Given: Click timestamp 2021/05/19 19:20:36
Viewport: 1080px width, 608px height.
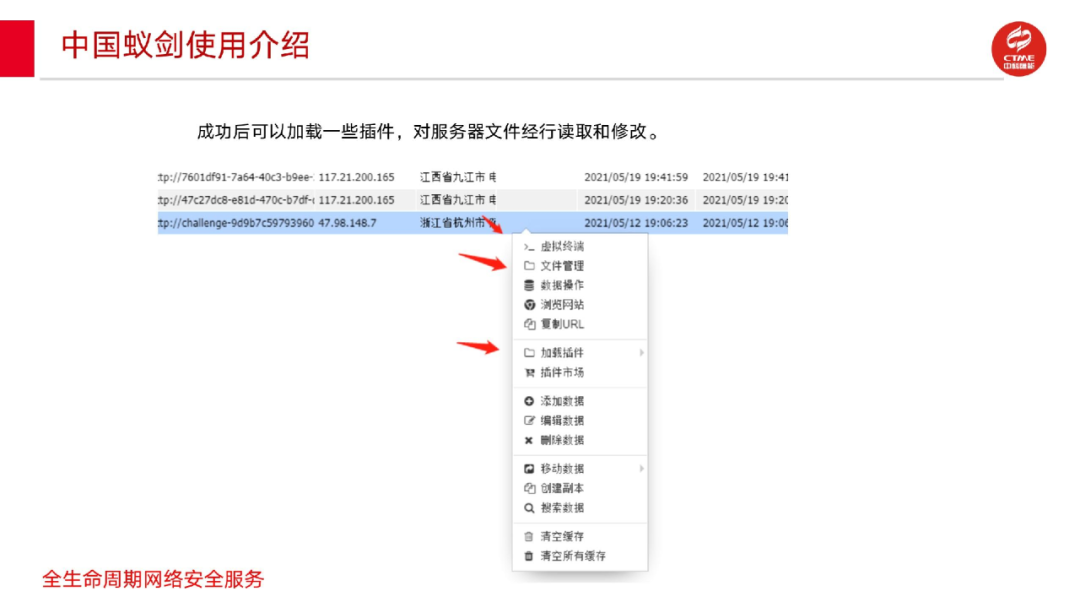Looking at the screenshot, I should [x=636, y=200].
